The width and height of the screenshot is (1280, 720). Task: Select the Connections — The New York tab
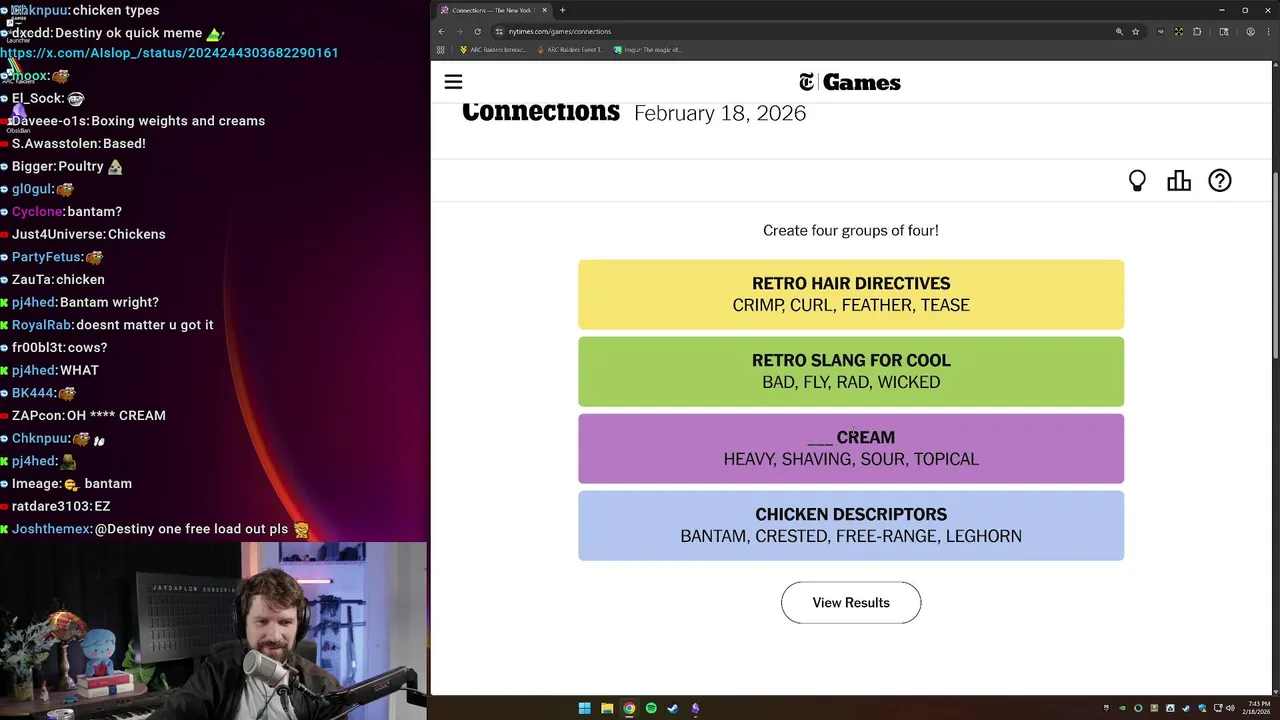493,10
